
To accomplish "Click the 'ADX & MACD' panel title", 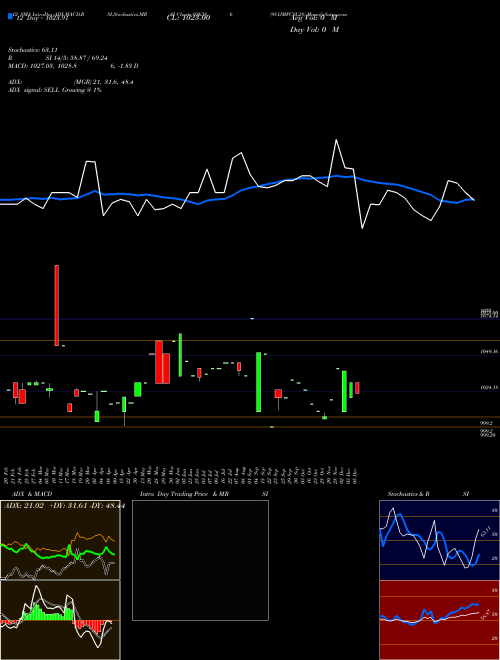I will (32, 494).
